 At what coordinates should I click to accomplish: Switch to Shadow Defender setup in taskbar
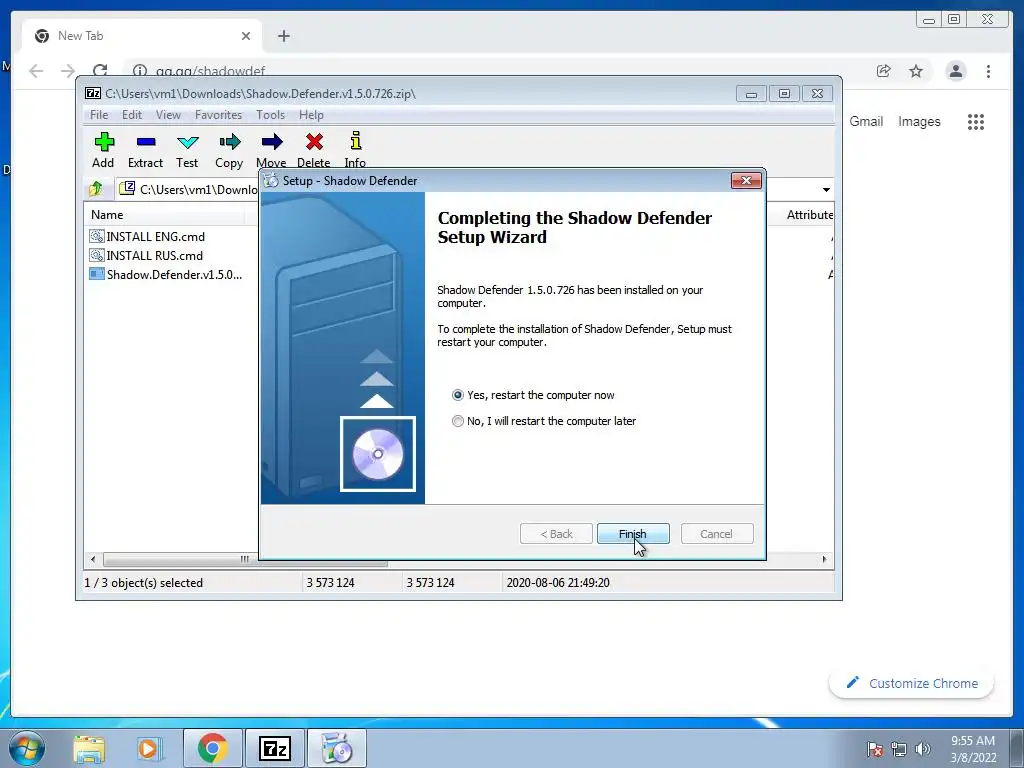(337, 748)
